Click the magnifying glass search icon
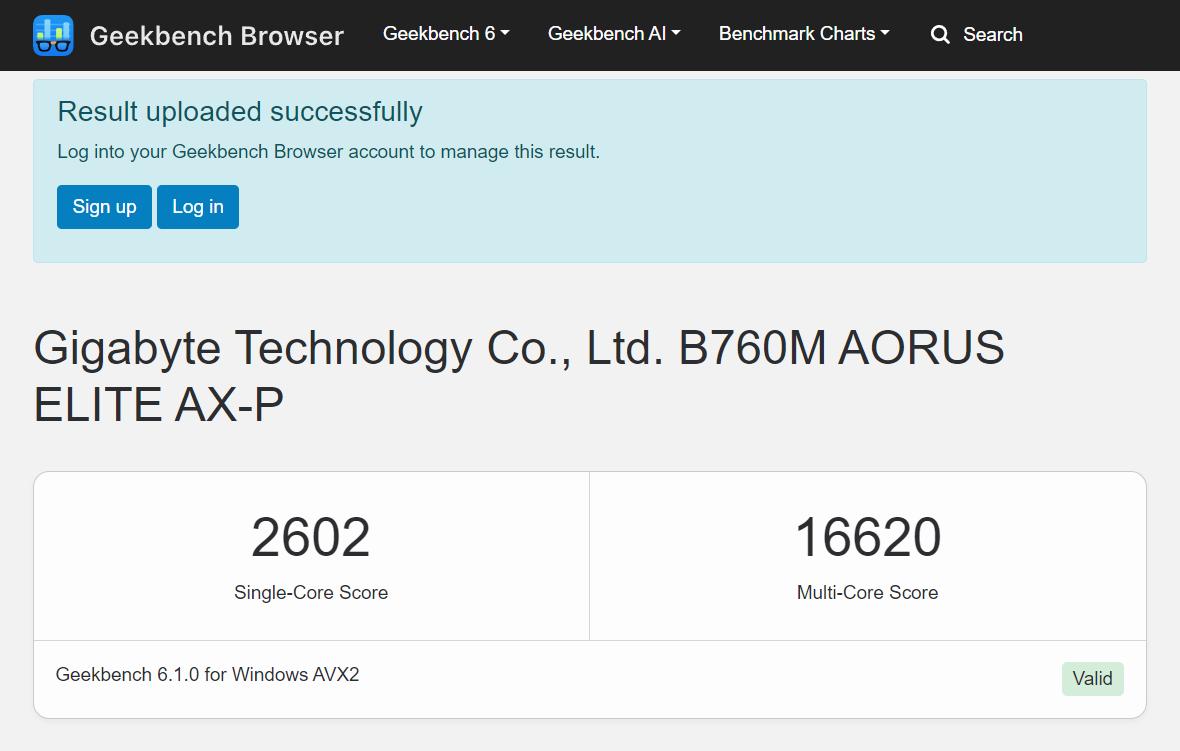 940,35
